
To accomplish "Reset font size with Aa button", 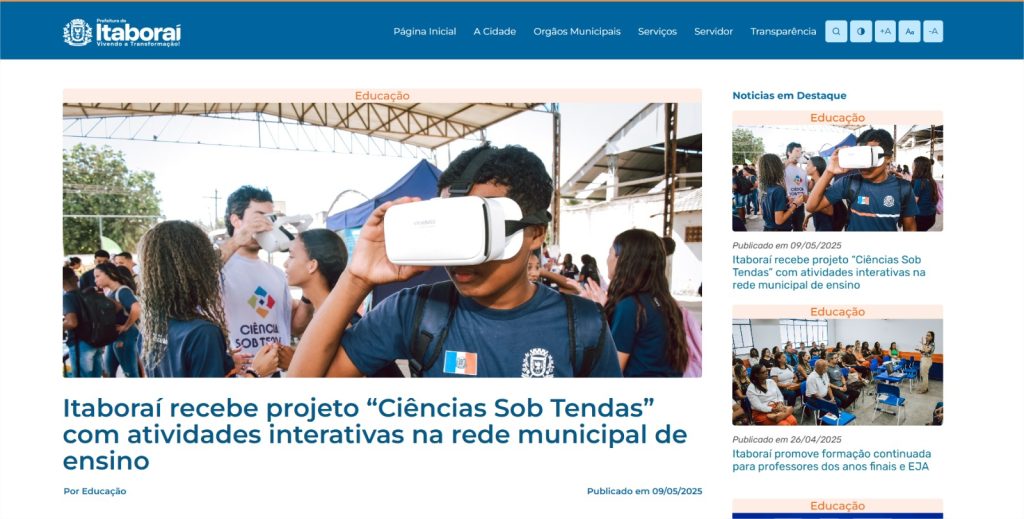I will point(909,31).
